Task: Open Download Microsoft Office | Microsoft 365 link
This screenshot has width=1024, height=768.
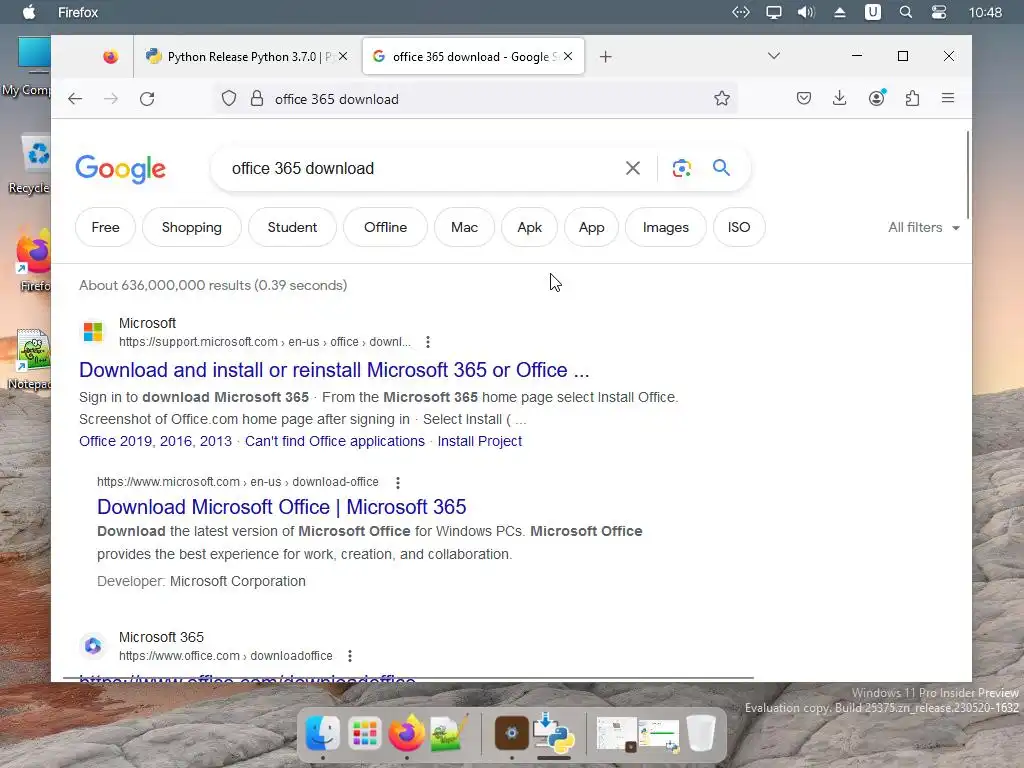Action: [281, 507]
